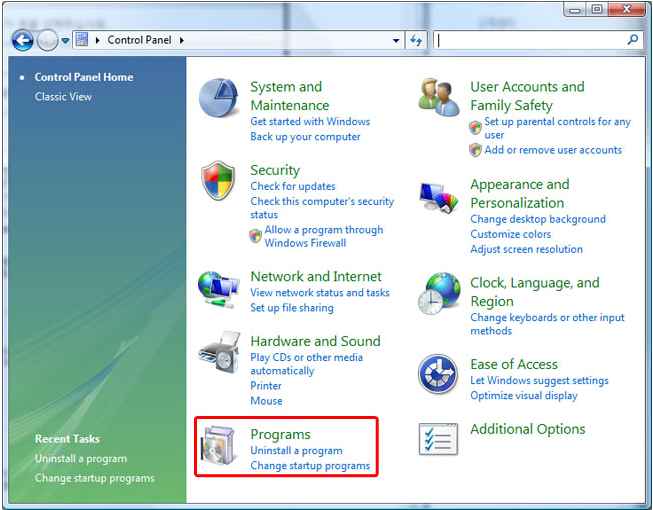The height and width of the screenshot is (510, 653).
Task: Click inside the search input field
Action: coord(531,40)
